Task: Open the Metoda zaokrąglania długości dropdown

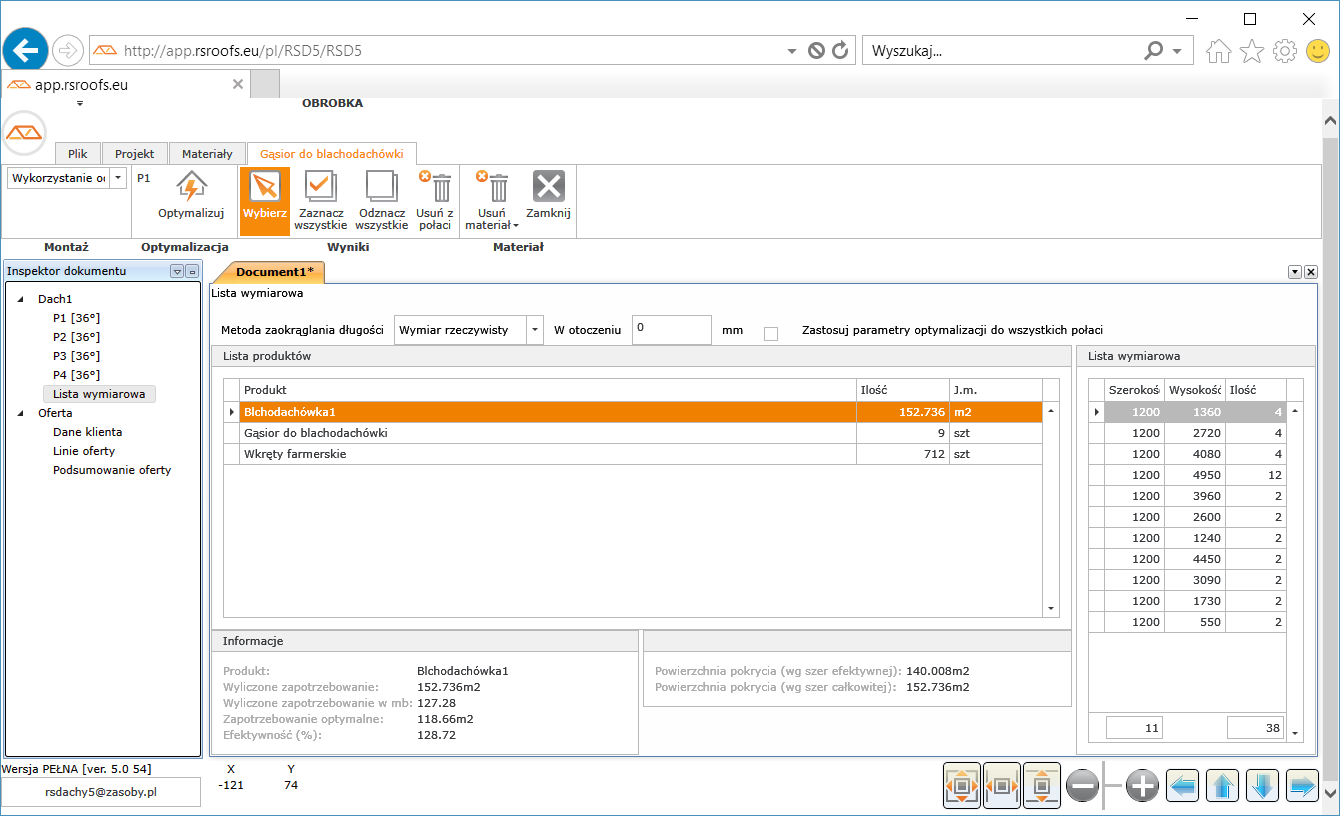Action: [535, 330]
